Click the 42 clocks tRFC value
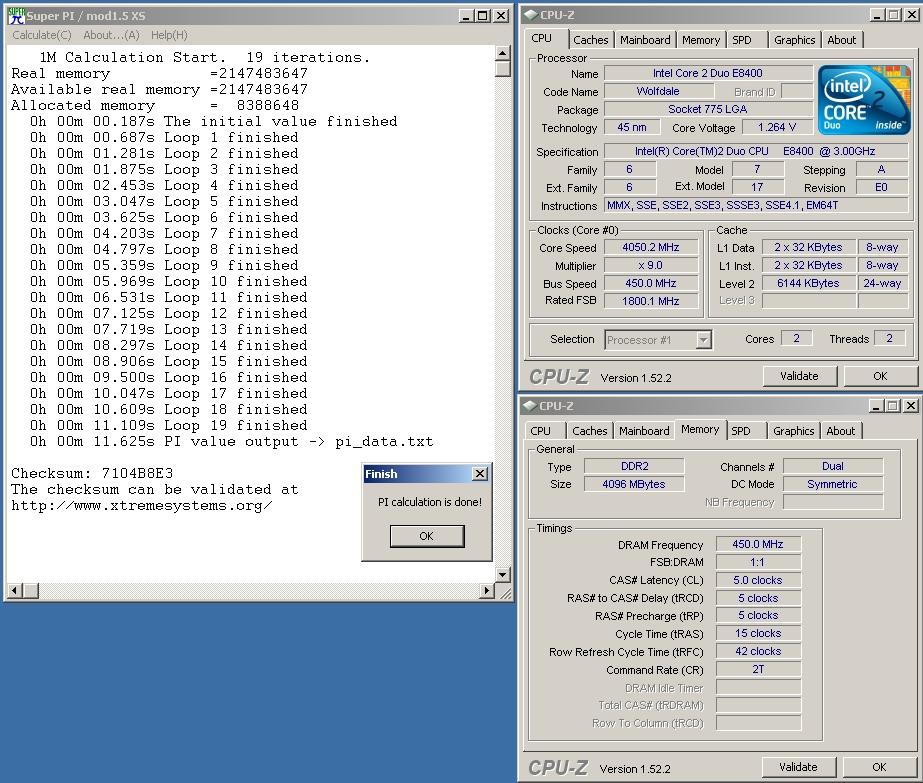Screen dimensions: 923x783 (758, 652)
